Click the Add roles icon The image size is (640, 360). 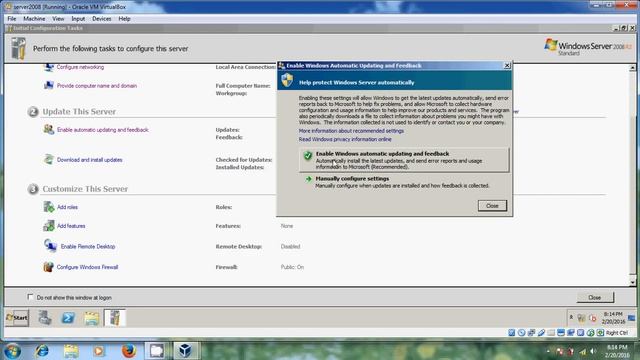(49, 207)
